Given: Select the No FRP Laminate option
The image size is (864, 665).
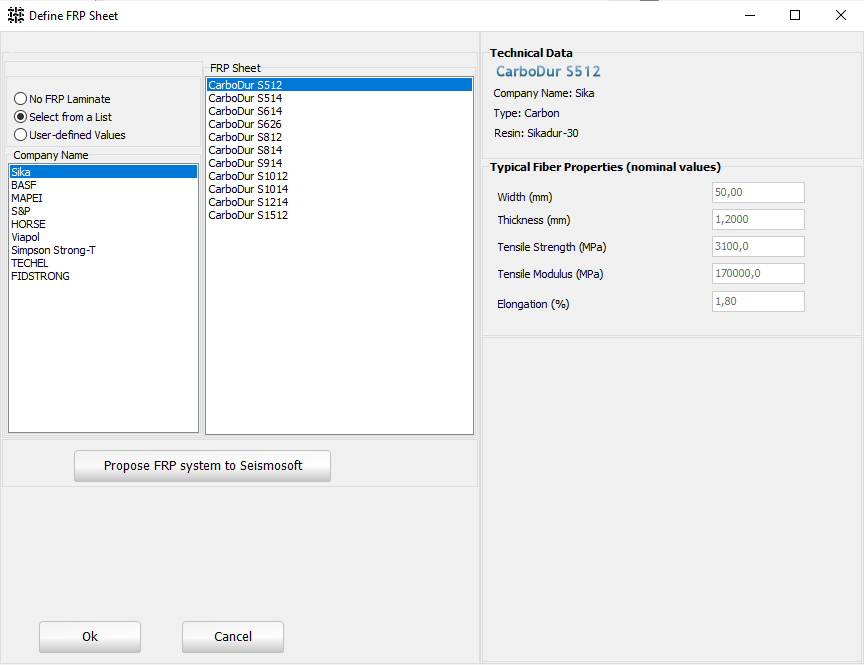Looking at the screenshot, I should coord(62,99).
